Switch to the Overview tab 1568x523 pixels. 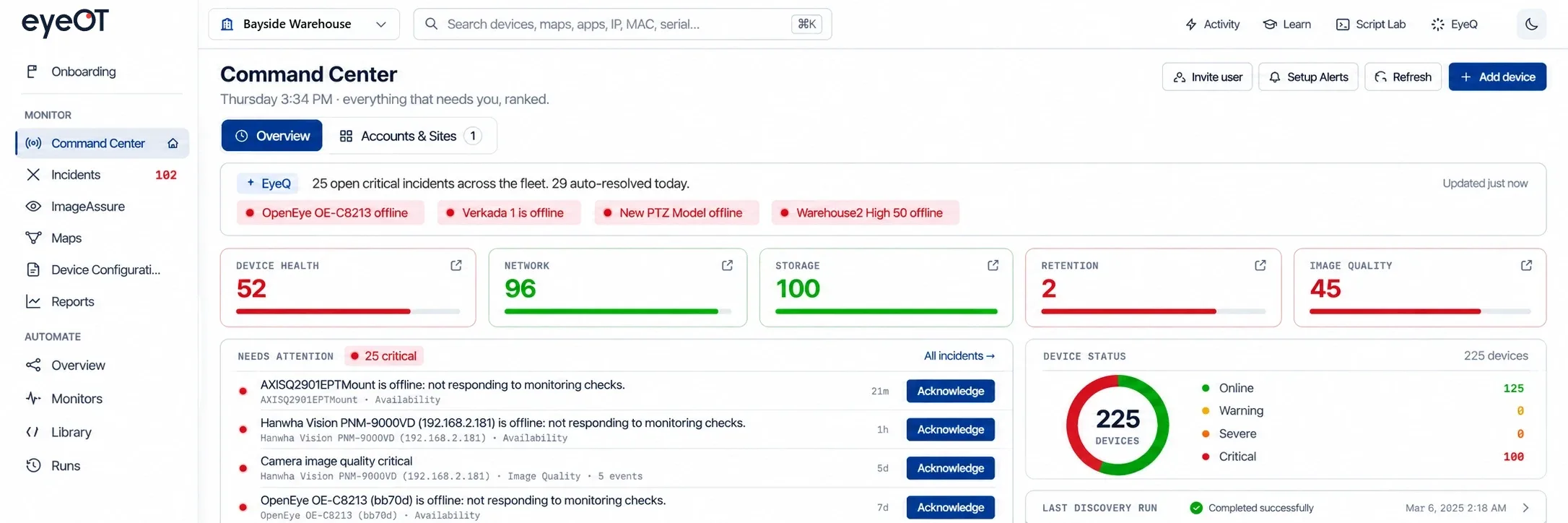[x=271, y=136]
